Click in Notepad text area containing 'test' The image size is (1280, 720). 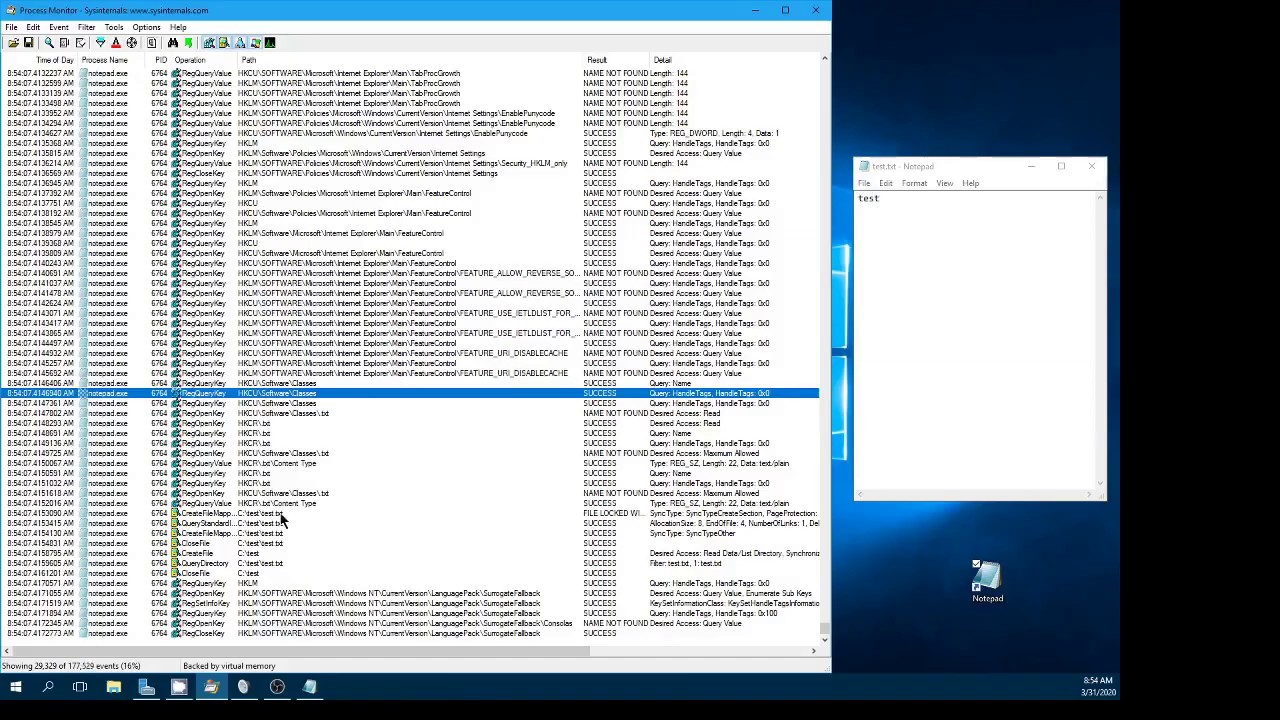[x=976, y=342]
